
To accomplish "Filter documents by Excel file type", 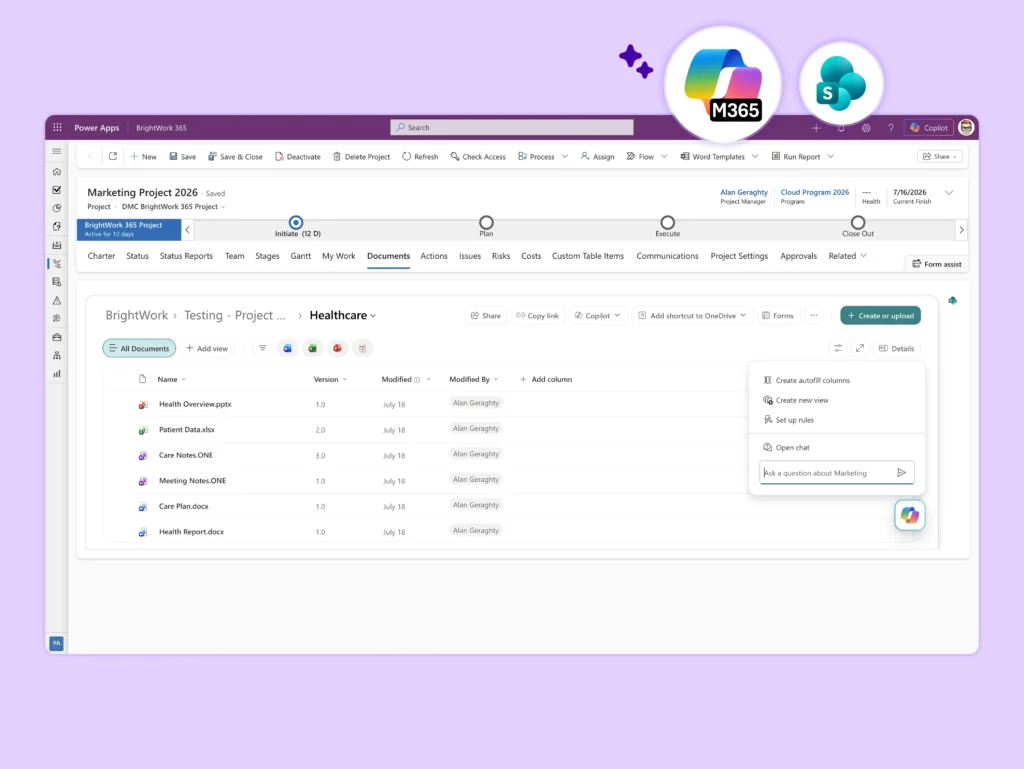I will (313, 349).
